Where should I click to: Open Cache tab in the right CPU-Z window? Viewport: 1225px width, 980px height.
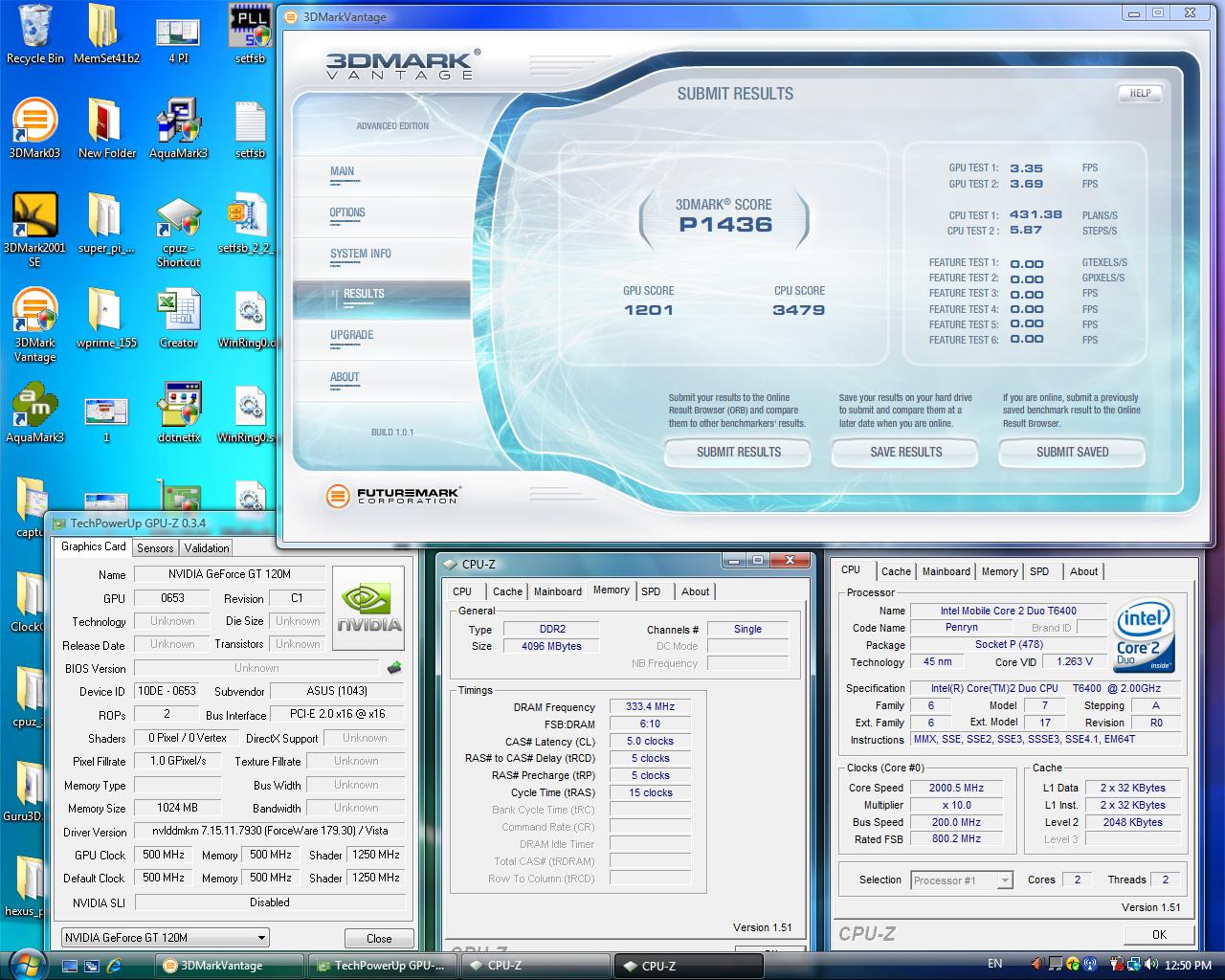click(896, 571)
